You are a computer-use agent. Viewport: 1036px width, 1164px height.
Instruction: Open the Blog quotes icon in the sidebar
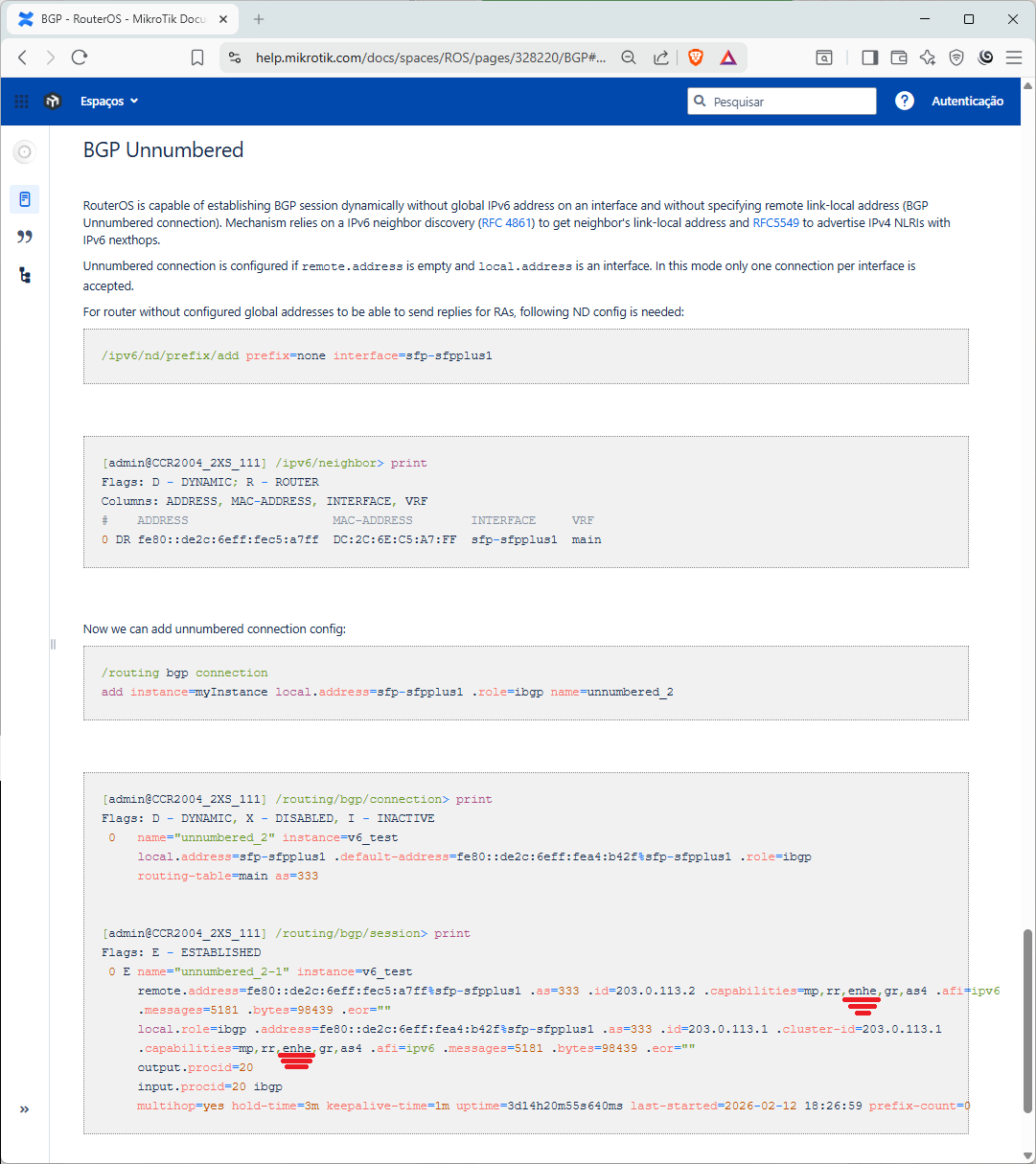click(25, 237)
